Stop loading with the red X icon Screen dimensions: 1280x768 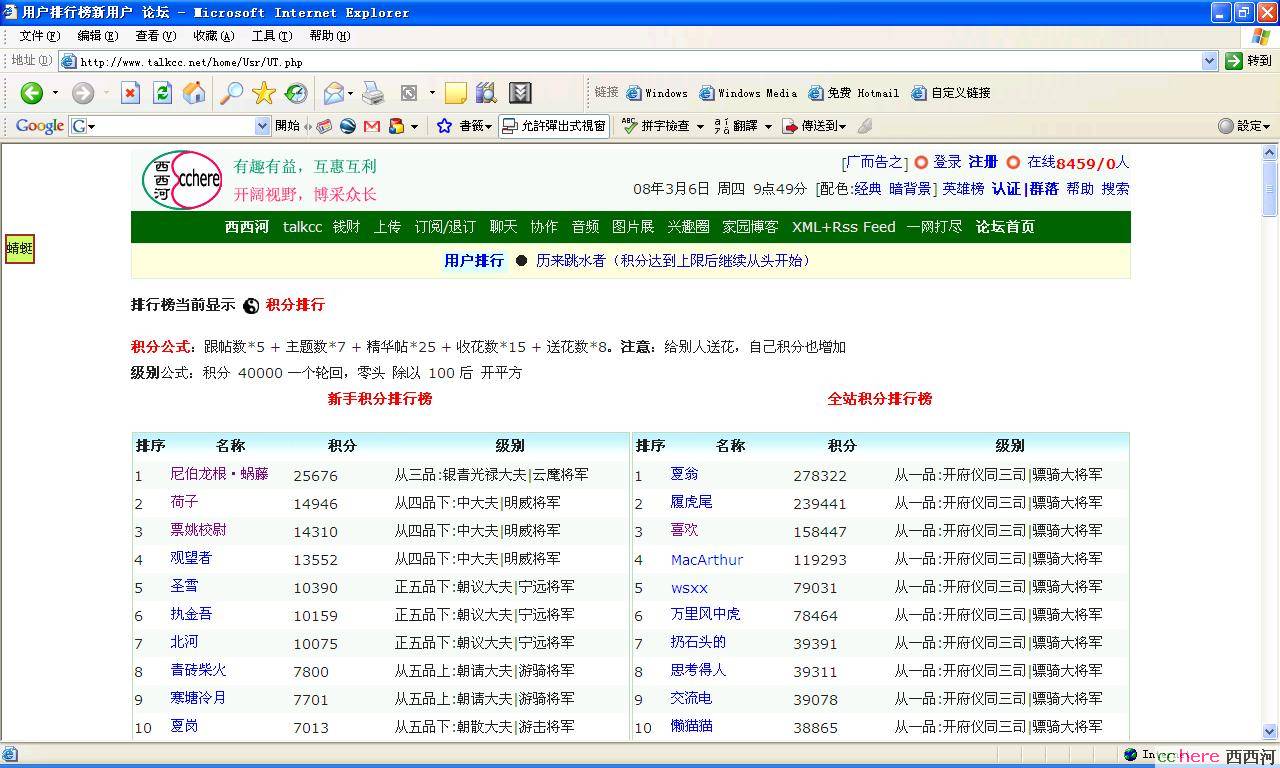(x=130, y=93)
